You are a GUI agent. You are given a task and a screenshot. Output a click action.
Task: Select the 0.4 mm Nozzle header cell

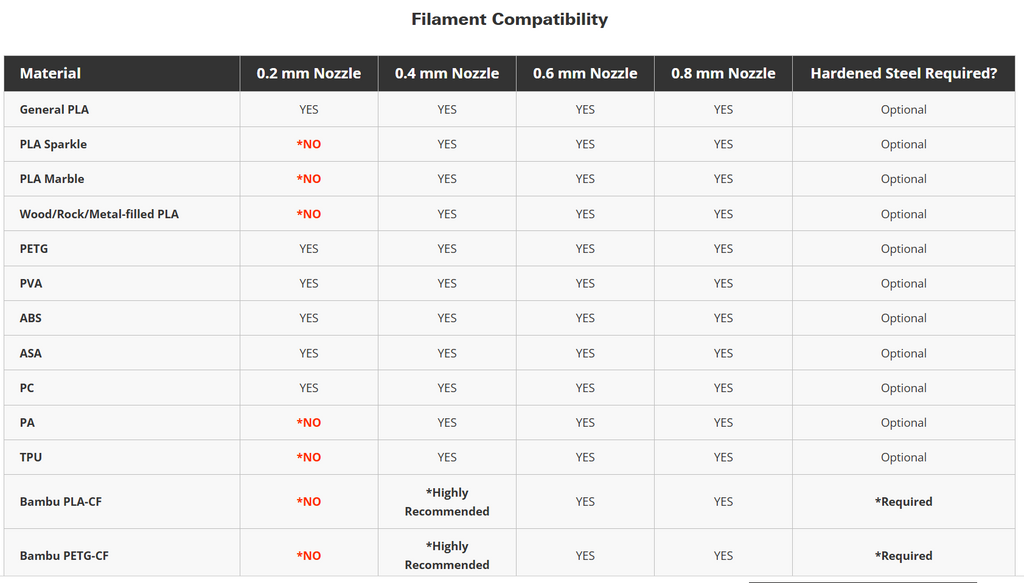[x=447, y=73]
